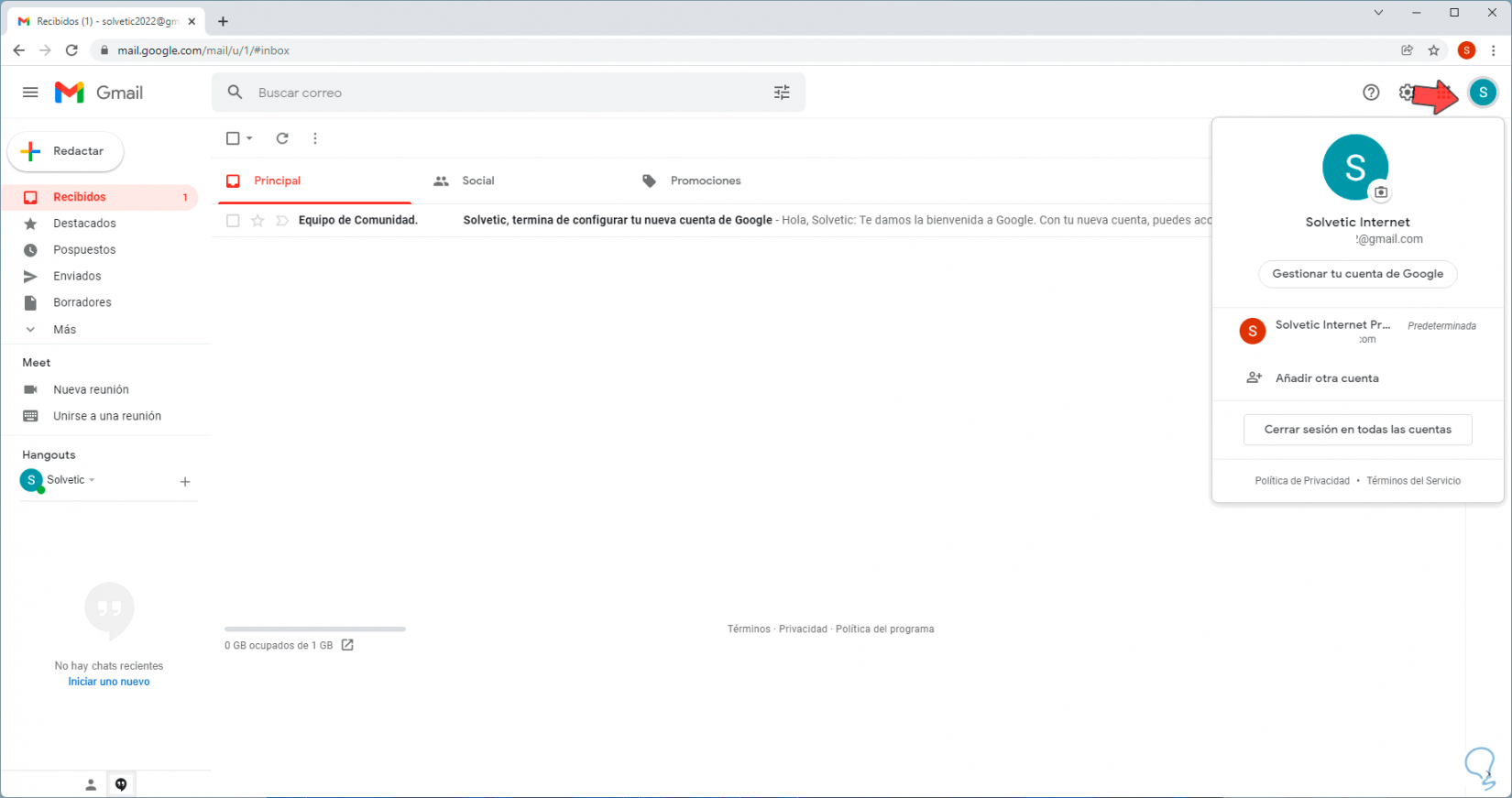The width and height of the screenshot is (1512, 798).
Task: Click the Buscar correo search field
Action: (x=509, y=93)
